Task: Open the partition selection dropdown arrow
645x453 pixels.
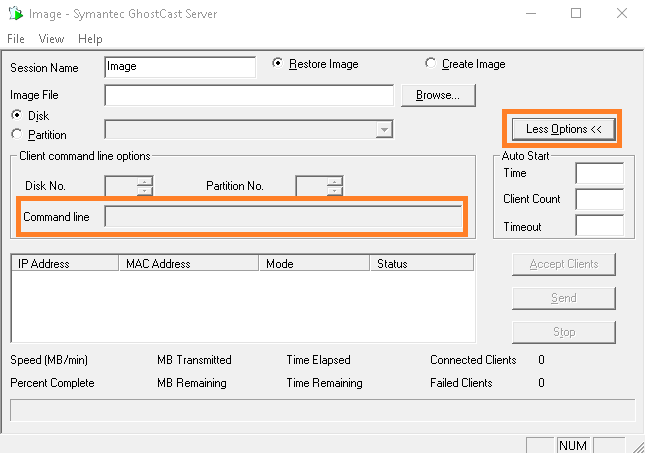Action: pos(384,130)
